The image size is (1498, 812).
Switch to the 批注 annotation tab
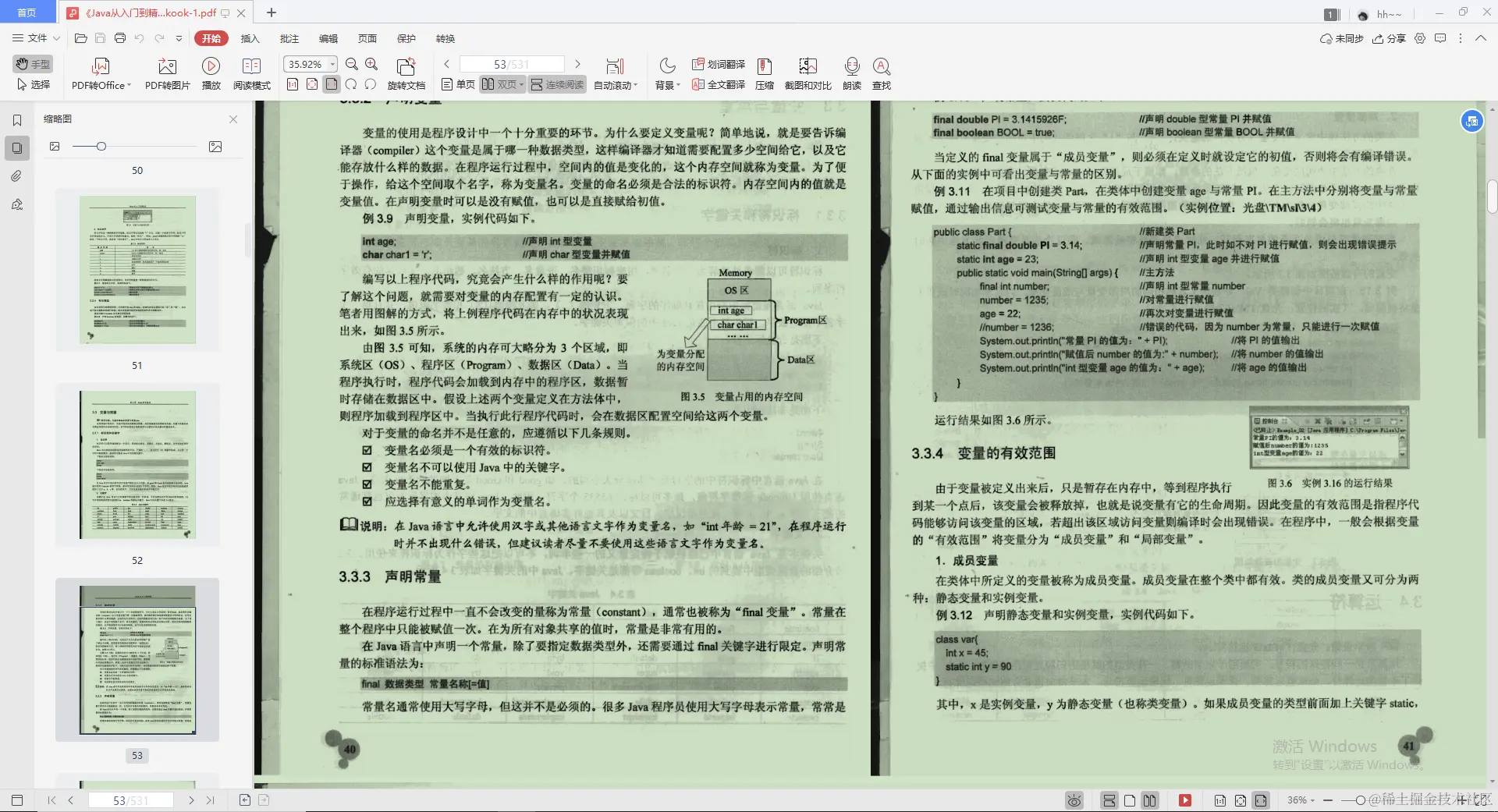point(289,37)
